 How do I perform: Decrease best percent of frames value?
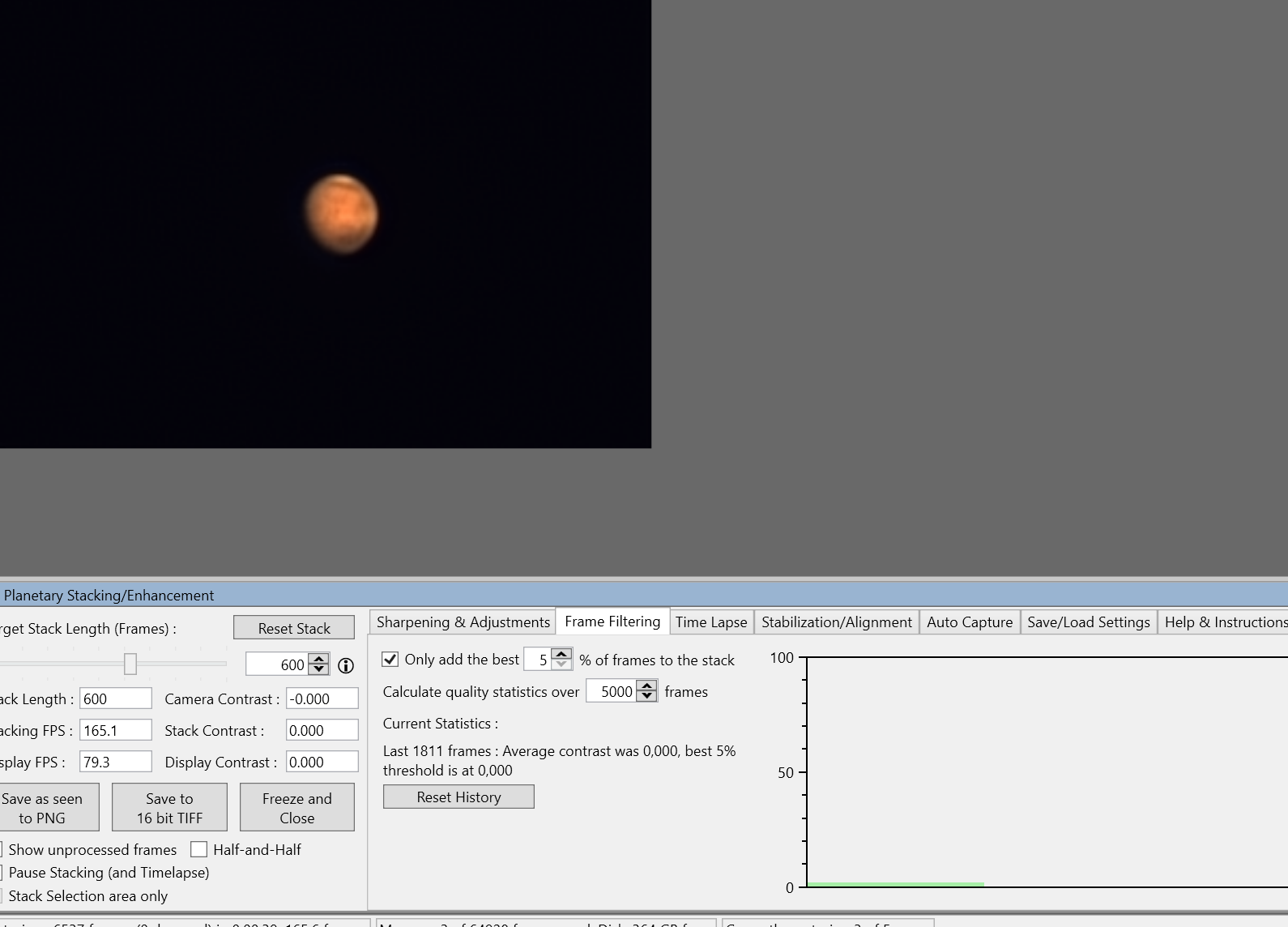pyautogui.click(x=561, y=664)
